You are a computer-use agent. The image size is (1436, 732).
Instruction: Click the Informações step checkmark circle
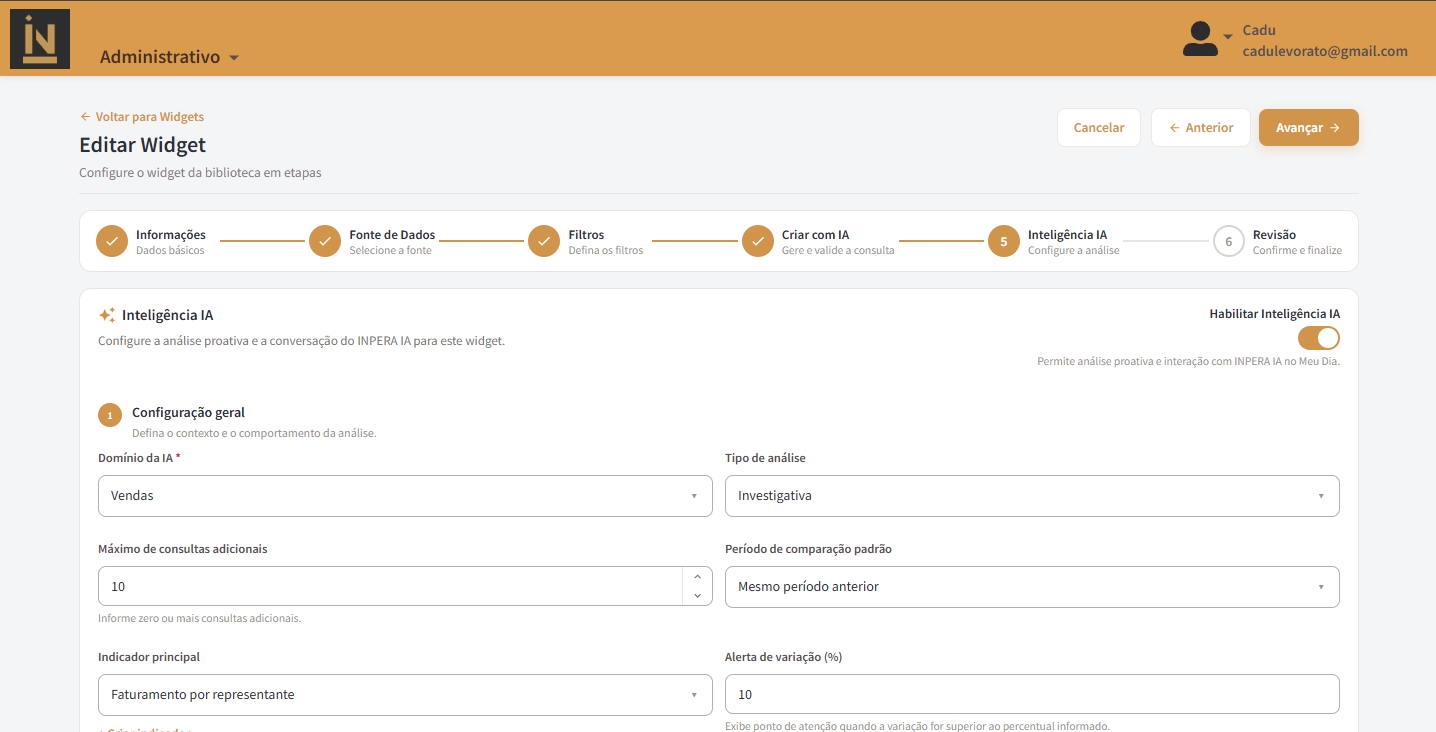[x=112, y=241]
